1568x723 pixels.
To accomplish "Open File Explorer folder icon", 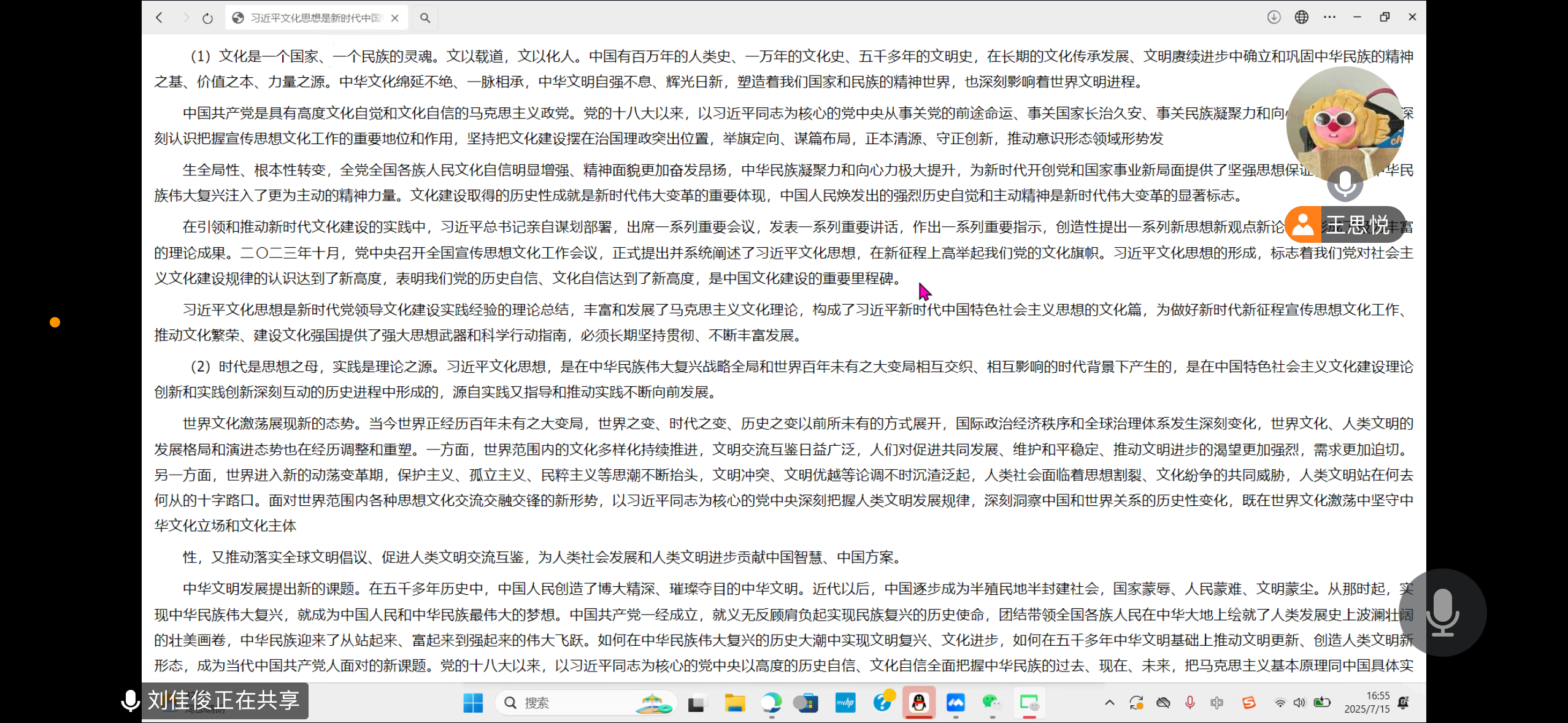I will [x=734, y=703].
